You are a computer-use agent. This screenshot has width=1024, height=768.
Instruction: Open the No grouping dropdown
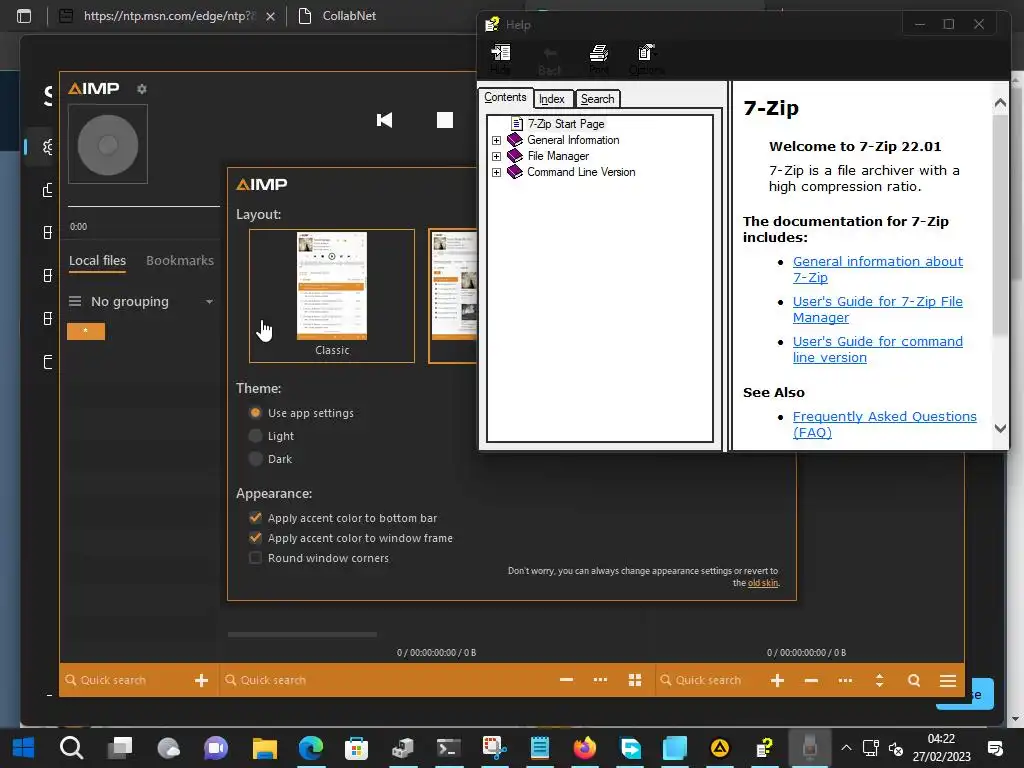click(142, 302)
